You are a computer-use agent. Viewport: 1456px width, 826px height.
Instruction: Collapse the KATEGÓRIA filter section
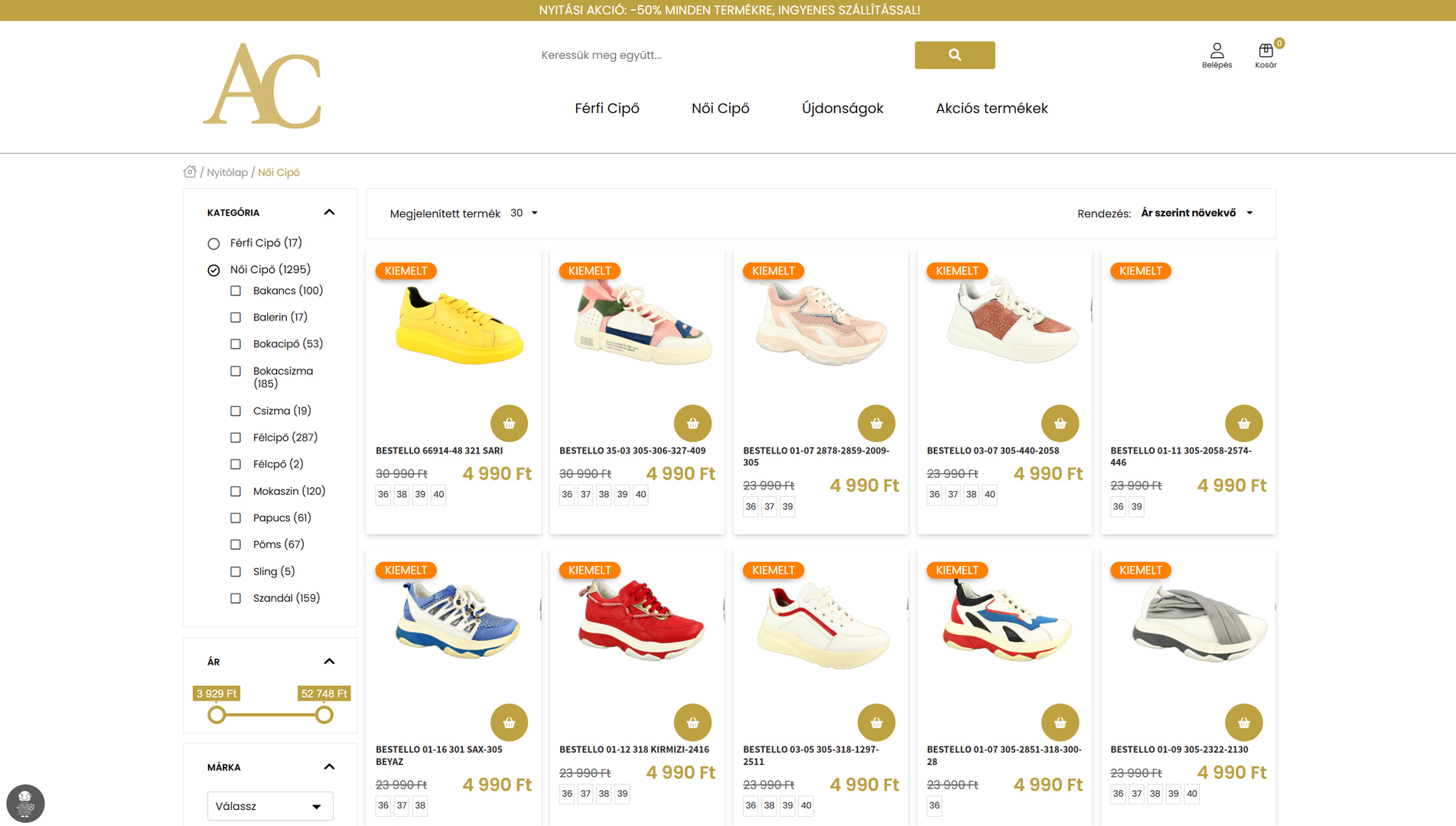click(x=329, y=212)
